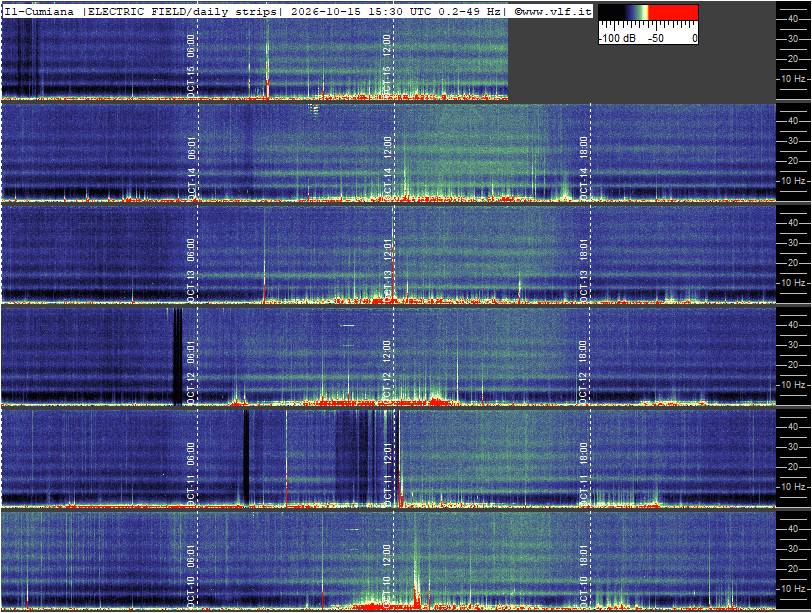This screenshot has height=613, width=812.
Task: Pick the OCT-14 18:00 time marker
Action: tap(583, 168)
